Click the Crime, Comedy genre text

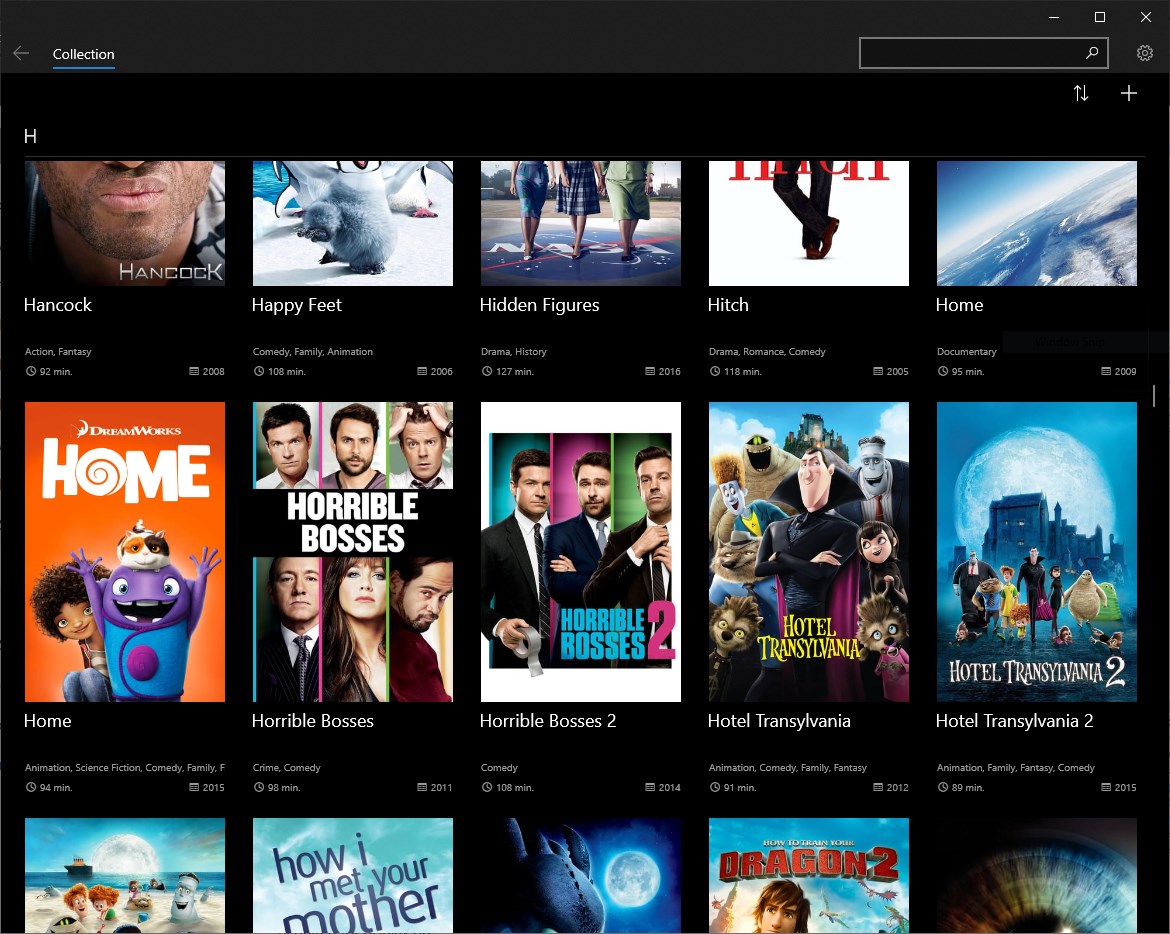pos(287,768)
